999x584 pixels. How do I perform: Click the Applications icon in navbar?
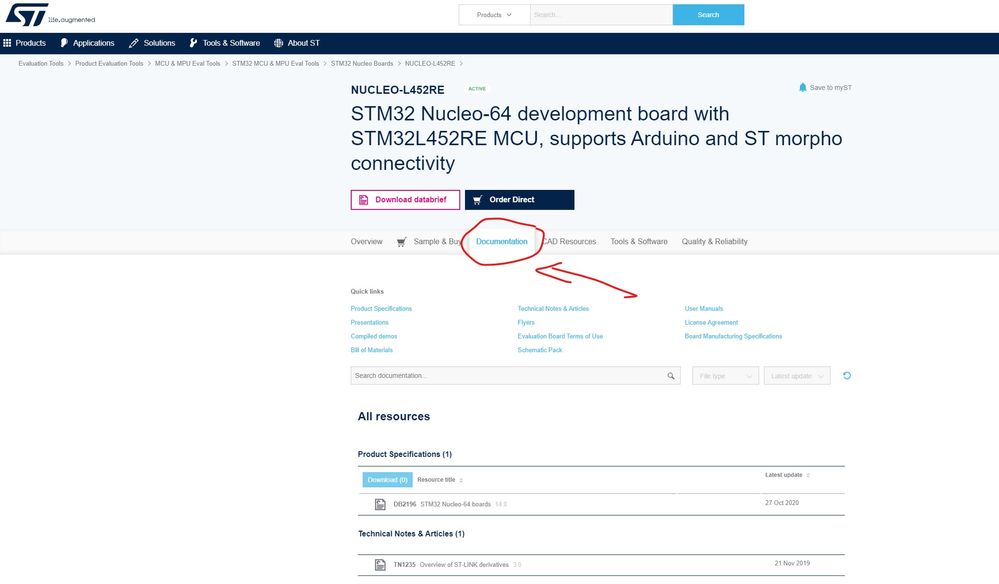coord(64,43)
